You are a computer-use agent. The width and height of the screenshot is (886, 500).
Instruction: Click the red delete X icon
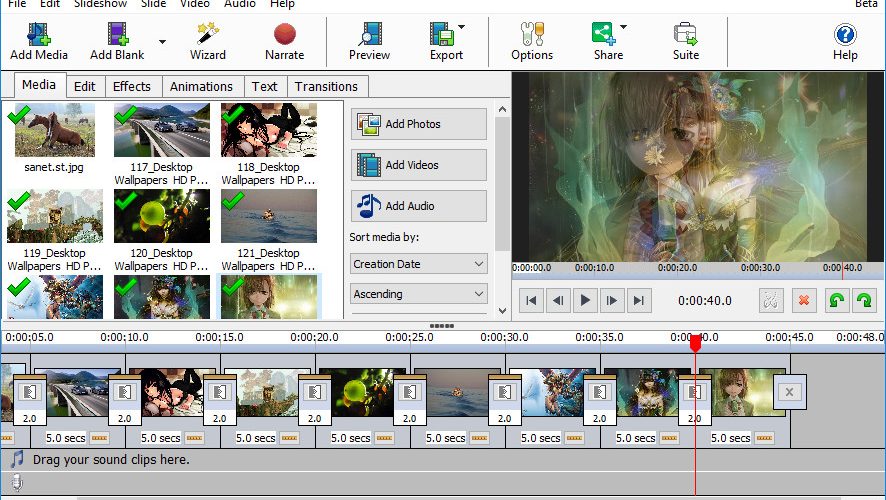tap(804, 300)
